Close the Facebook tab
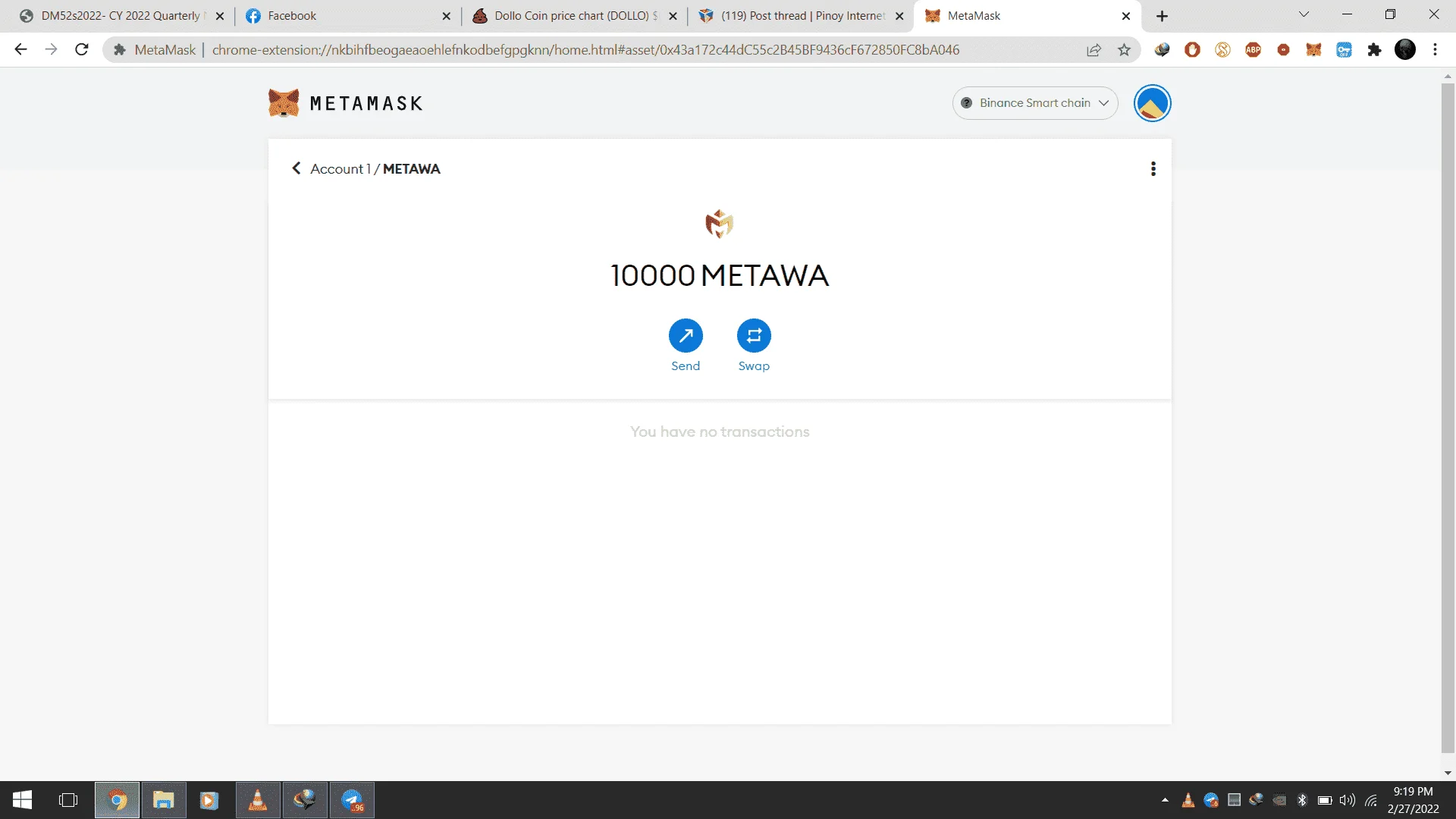This screenshot has height=819, width=1456. click(446, 16)
